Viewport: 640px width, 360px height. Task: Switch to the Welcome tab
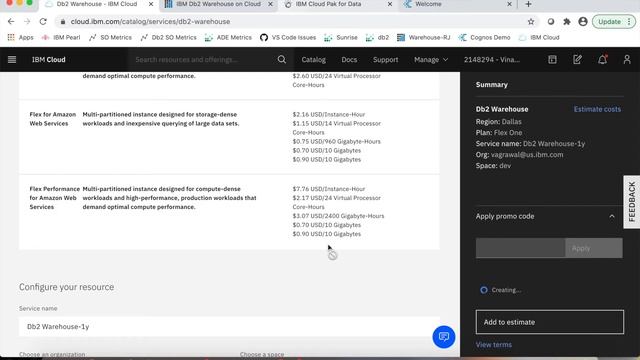(428, 4)
